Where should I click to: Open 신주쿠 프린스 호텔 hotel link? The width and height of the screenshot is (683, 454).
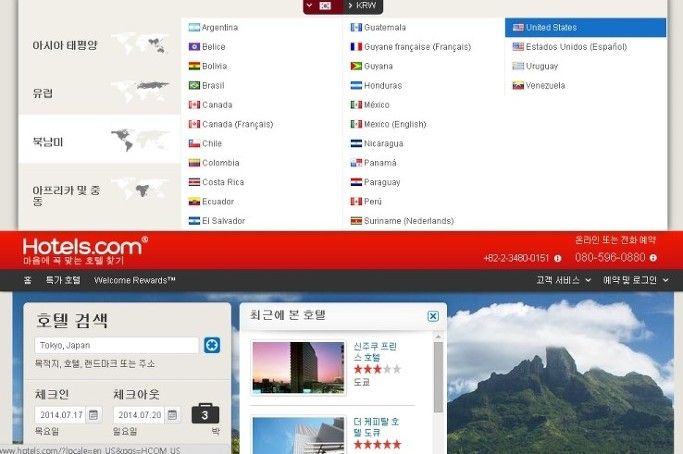pyautogui.click(x=375, y=352)
